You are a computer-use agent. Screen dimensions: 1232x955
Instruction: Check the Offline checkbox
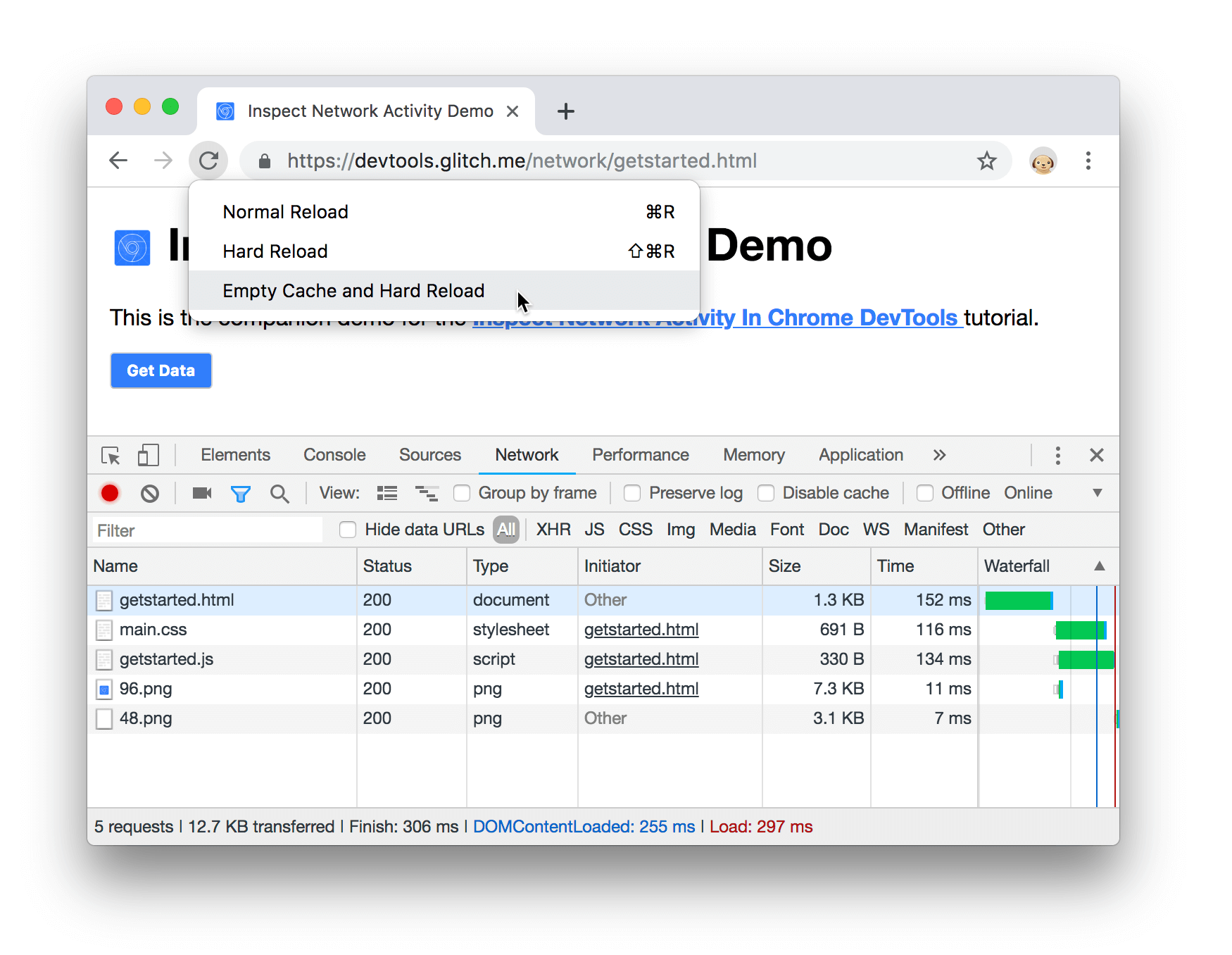tap(925, 493)
